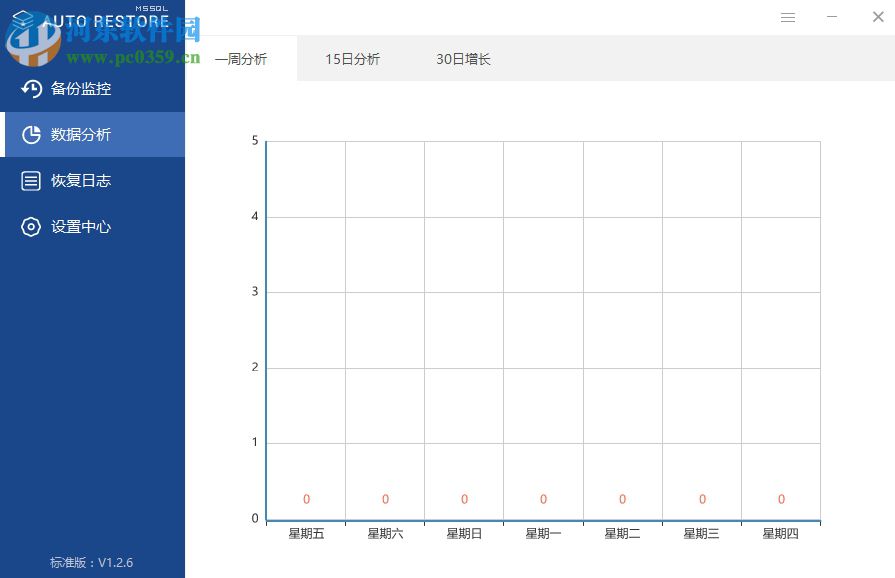Viewport: 895px width, 578px height.
Task: Go to the 恢复日志 page
Action: 92,181
